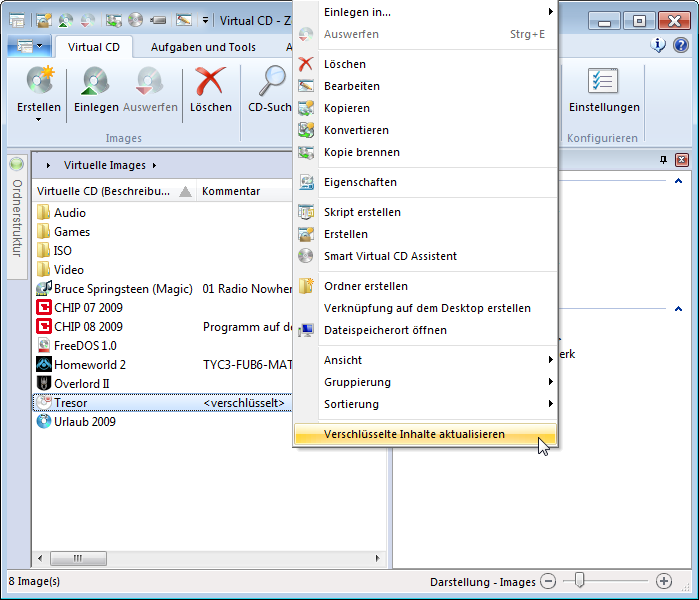Choose Bearbeiten from the context menu
This screenshot has width=699, height=600.
pos(425,86)
